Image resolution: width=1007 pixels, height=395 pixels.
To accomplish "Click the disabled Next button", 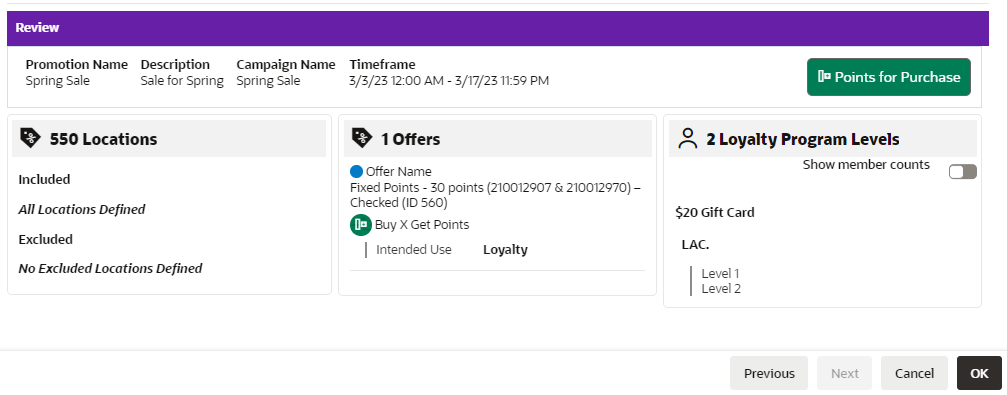I will coord(845,373).
